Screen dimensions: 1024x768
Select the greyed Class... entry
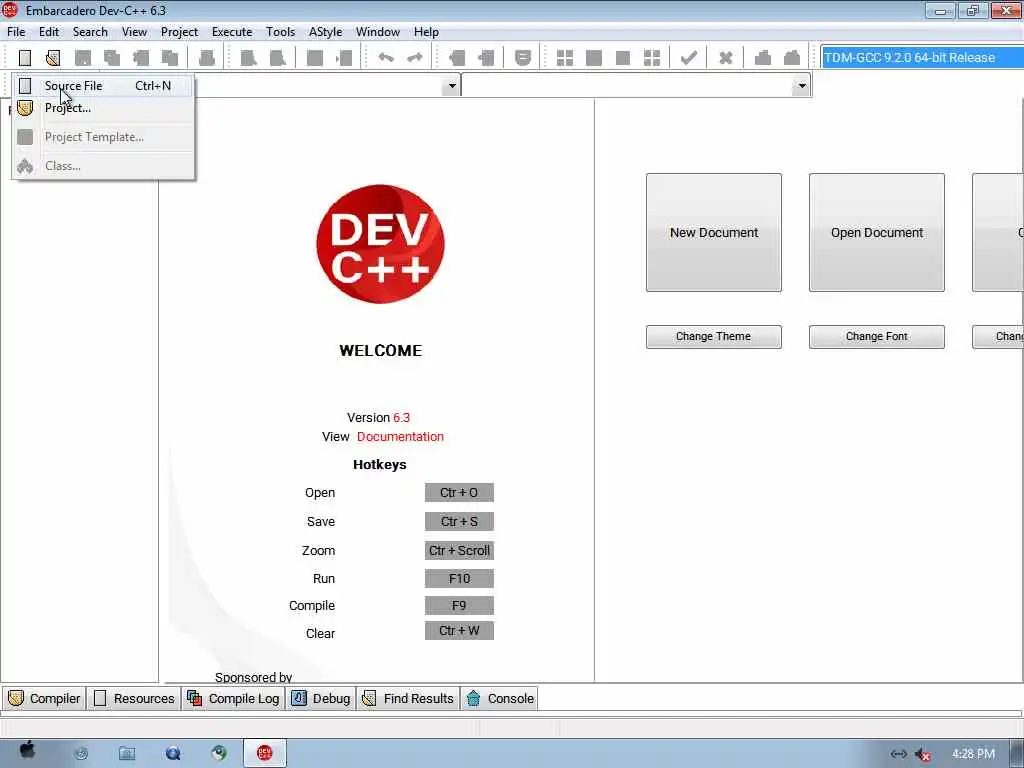click(103, 165)
